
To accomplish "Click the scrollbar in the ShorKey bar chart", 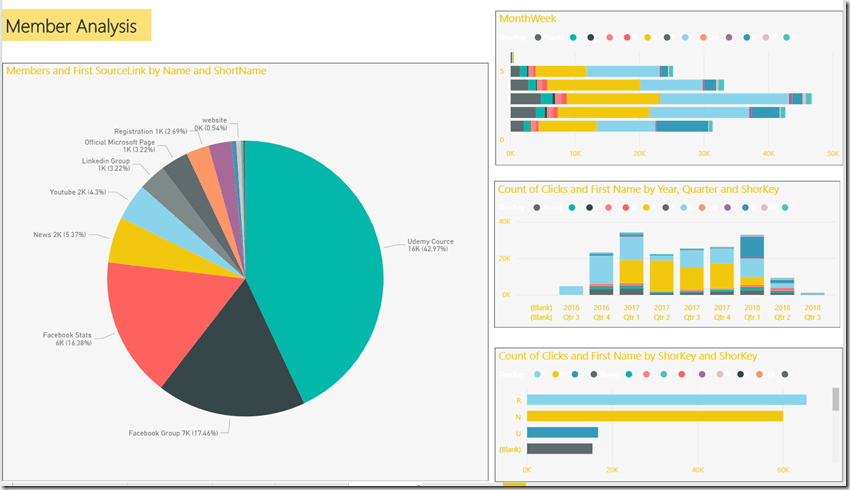I will click(834, 400).
